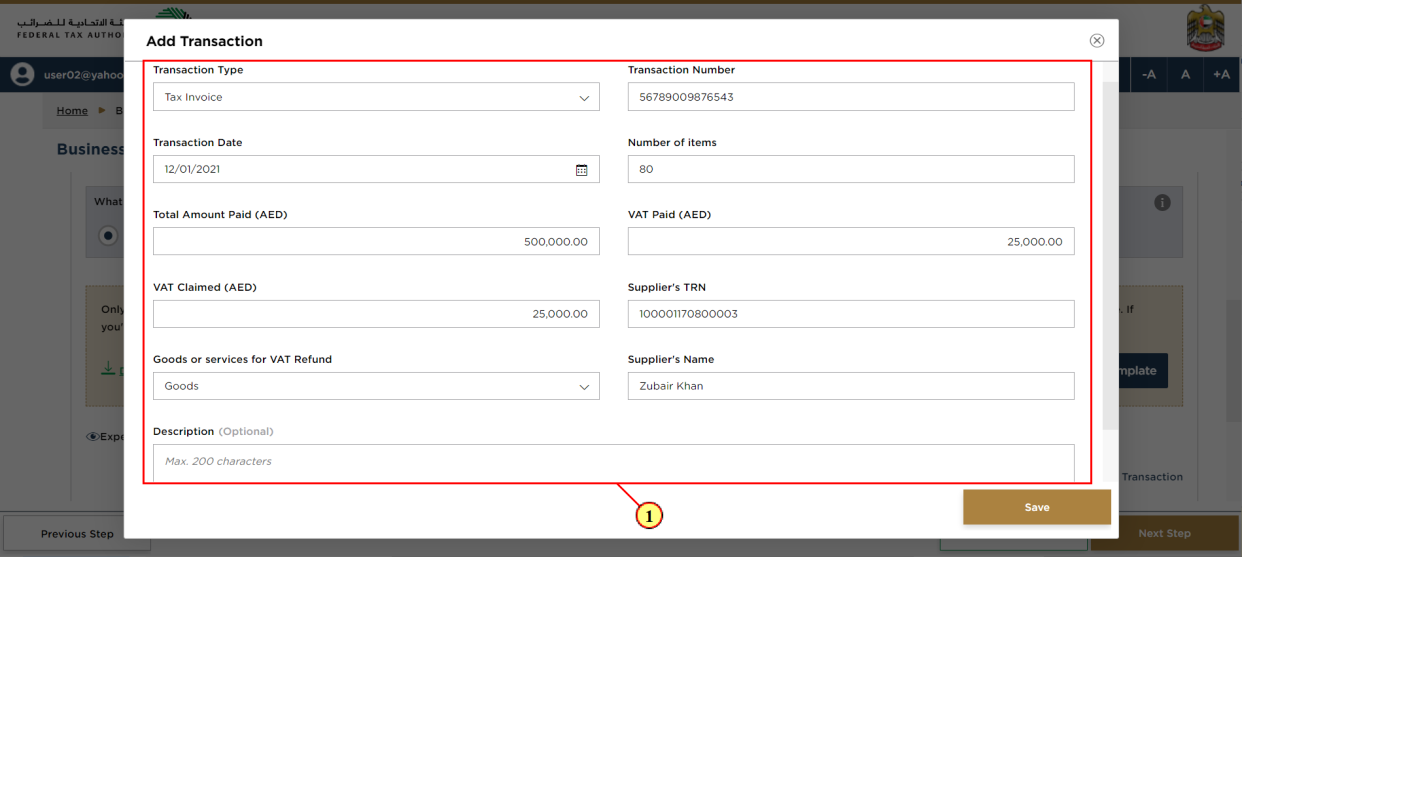The width and height of the screenshot is (1414, 801).
Task: Open the Goods or services dropdown
Action: tap(376, 386)
